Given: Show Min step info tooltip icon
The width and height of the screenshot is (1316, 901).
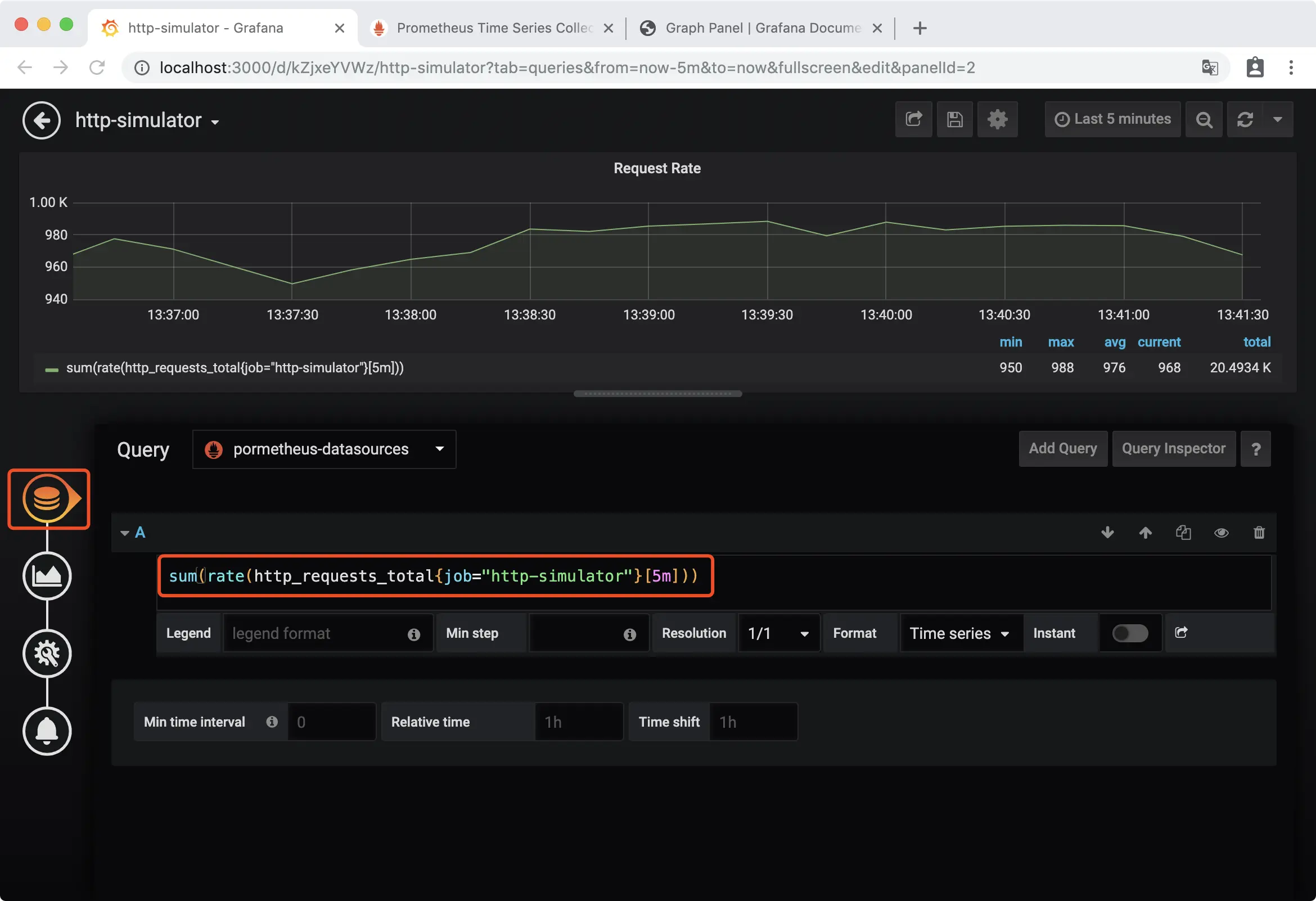Looking at the screenshot, I should pyautogui.click(x=630, y=634).
